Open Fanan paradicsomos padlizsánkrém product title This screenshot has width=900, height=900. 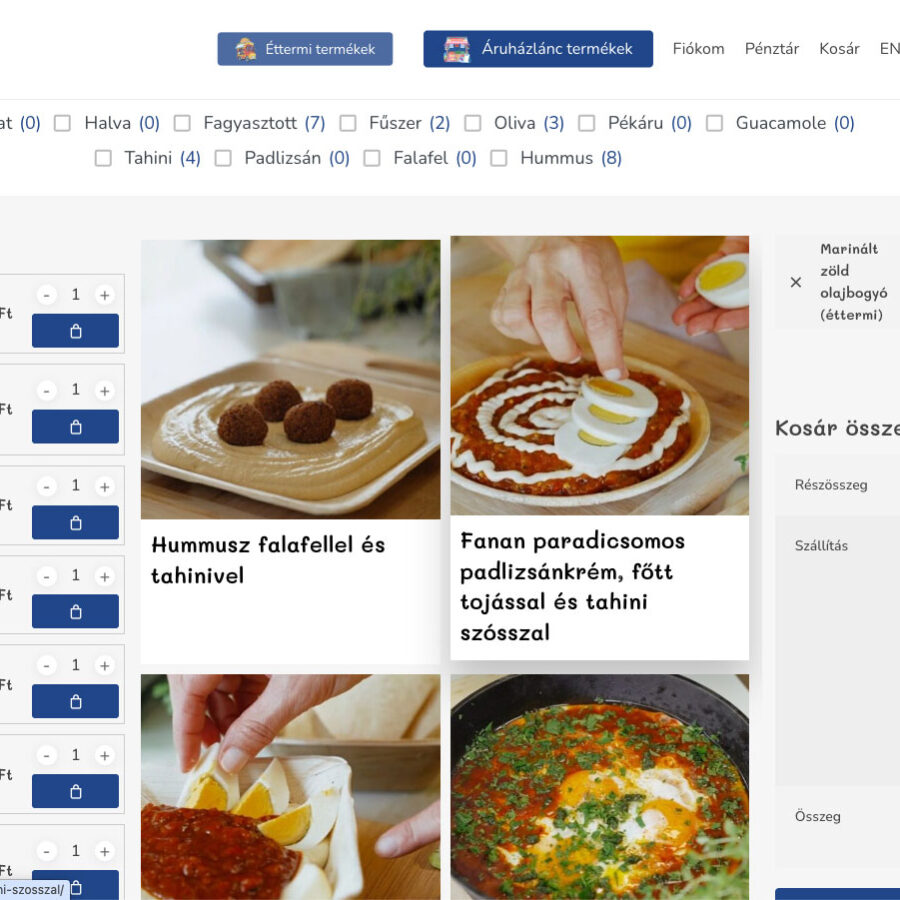click(572, 586)
